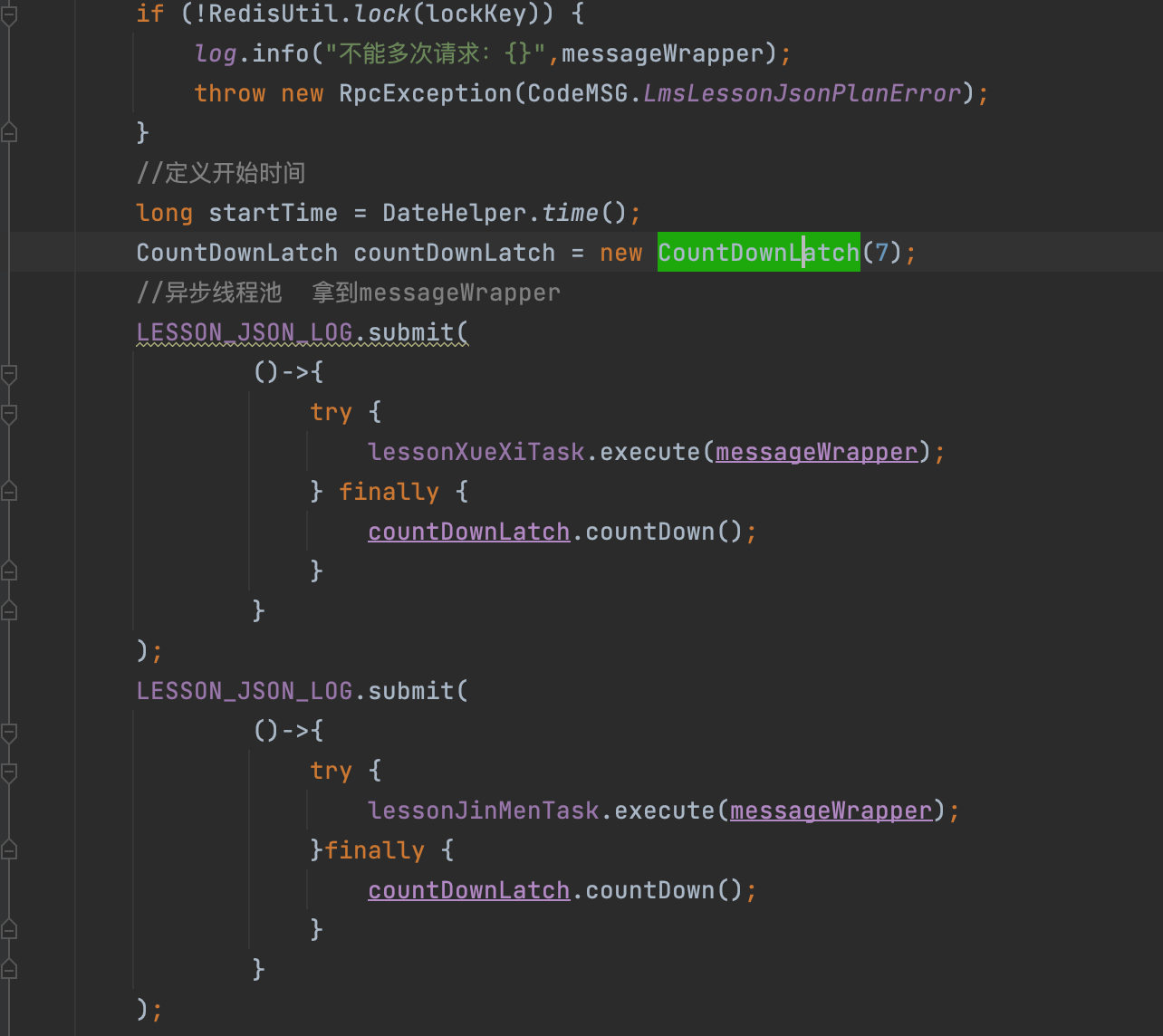Image resolution: width=1163 pixels, height=1036 pixels.
Task: Click the CodeMSG identifier
Action: [578, 93]
